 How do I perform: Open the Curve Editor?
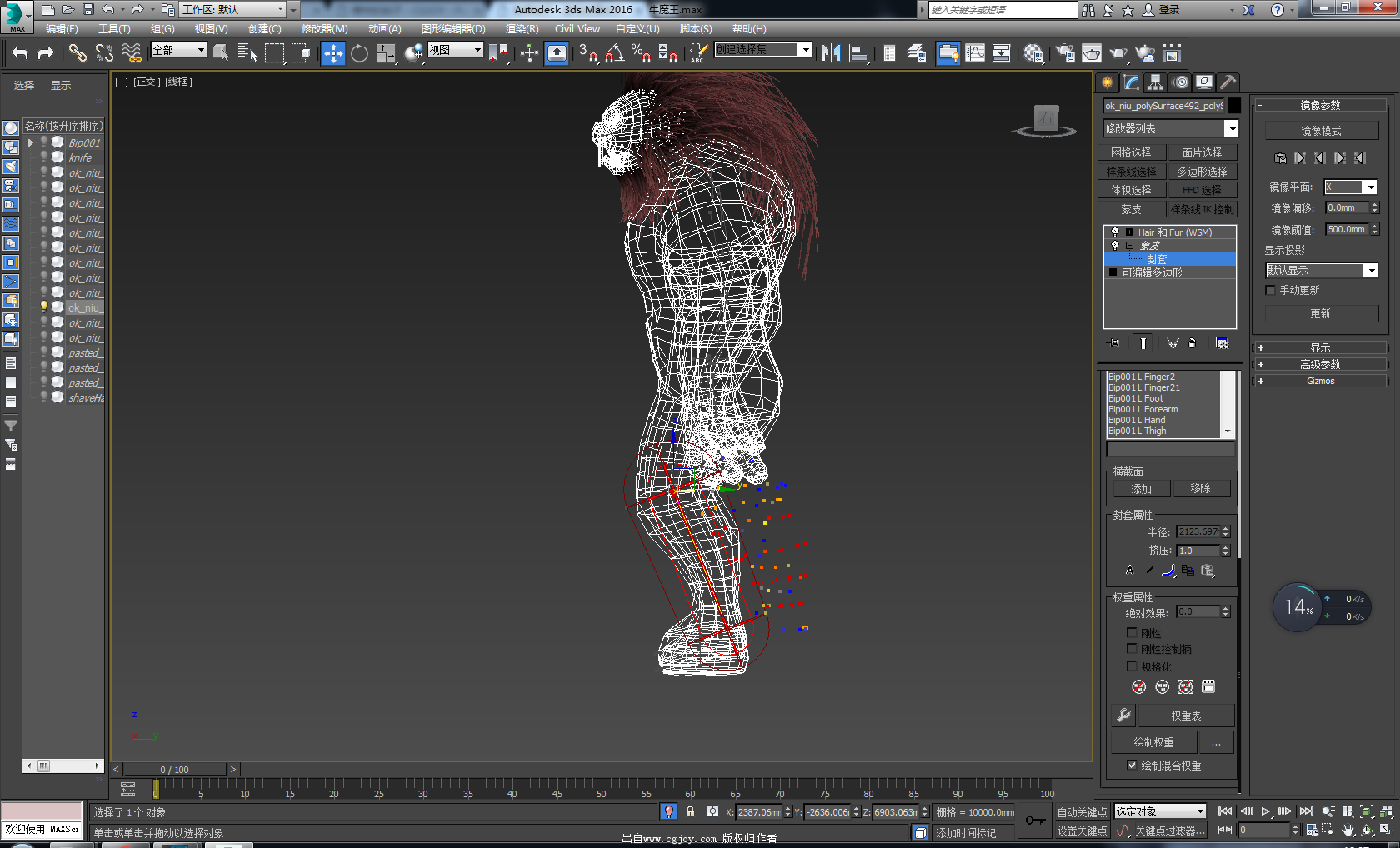coord(975,53)
